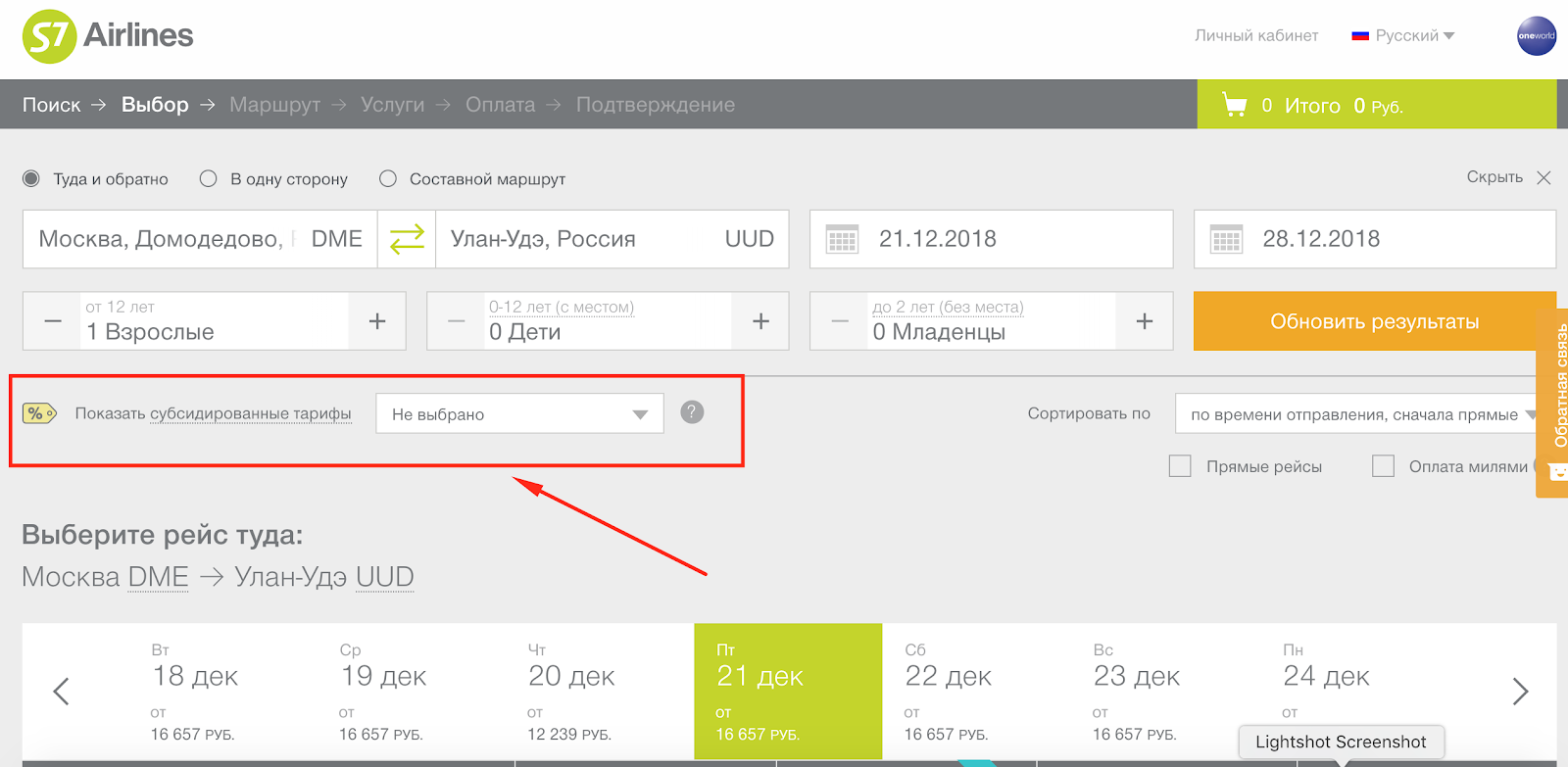The height and width of the screenshot is (767, 1568).
Task: Close search form with X icon
Action: point(1543,177)
